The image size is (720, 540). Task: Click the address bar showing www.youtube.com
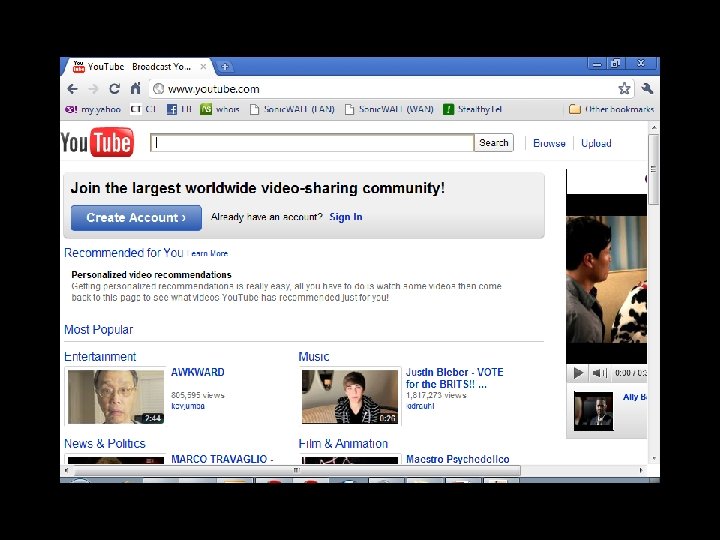pyautogui.click(x=392, y=89)
